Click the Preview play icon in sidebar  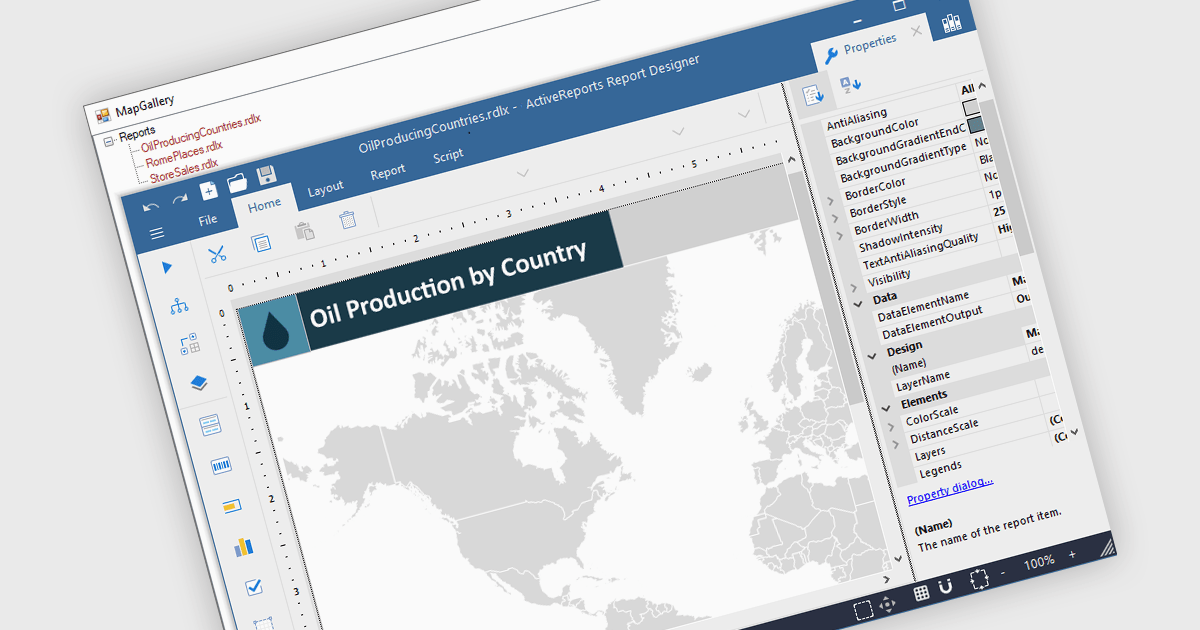coord(167,267)
